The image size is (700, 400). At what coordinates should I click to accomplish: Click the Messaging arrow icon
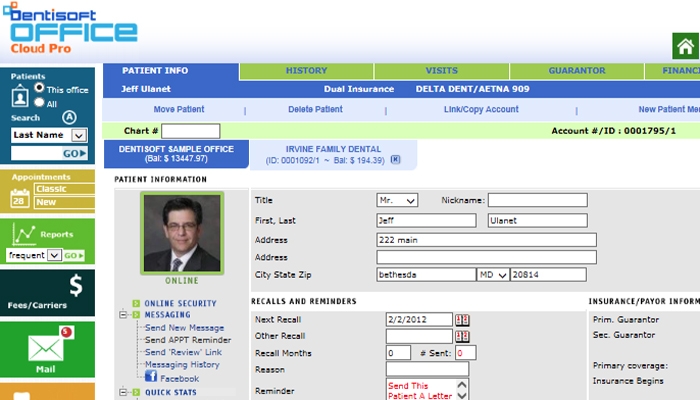[x=136, y=315]
